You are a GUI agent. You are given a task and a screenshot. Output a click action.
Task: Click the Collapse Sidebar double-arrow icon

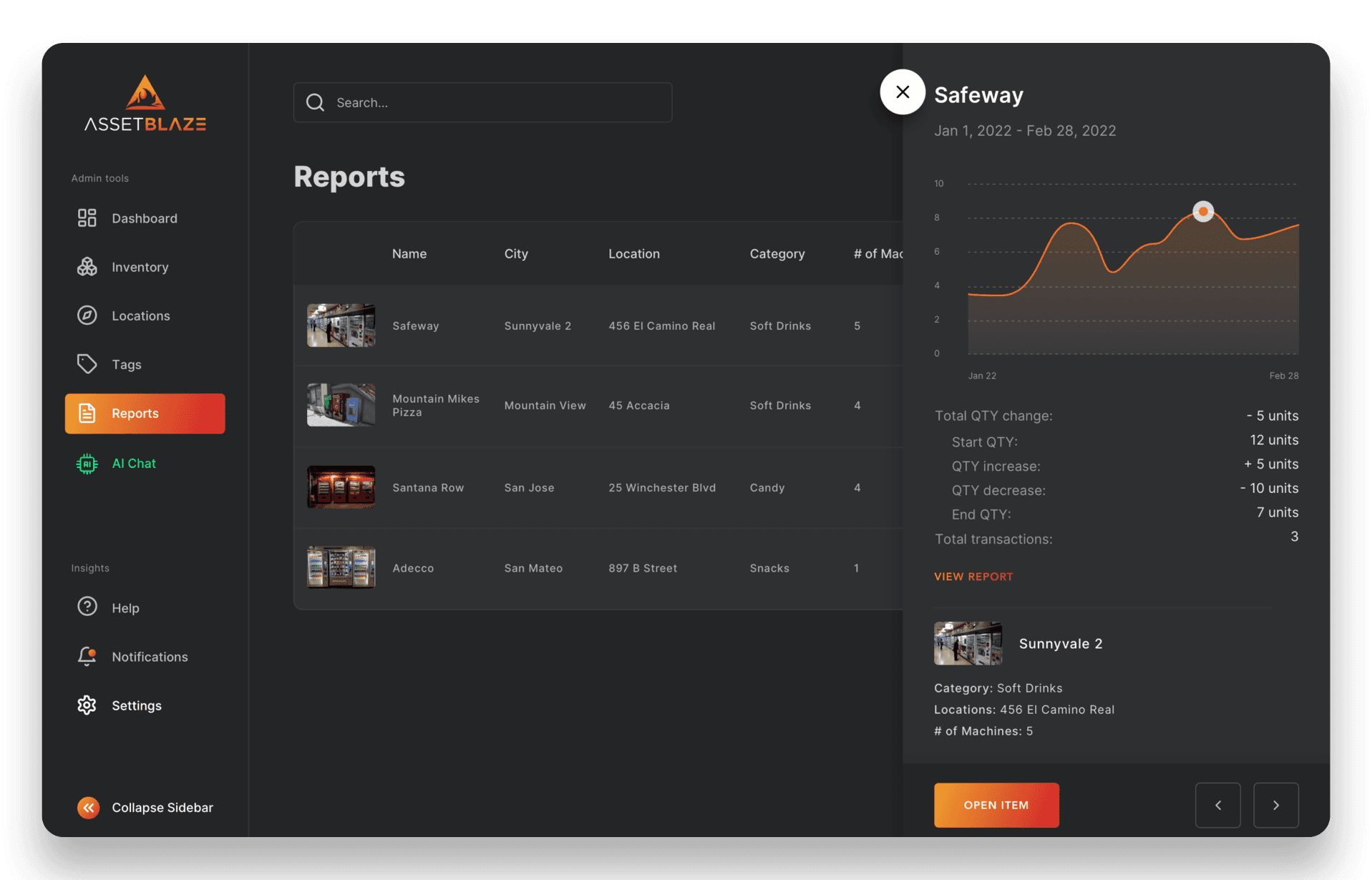[x=88, y=808]
